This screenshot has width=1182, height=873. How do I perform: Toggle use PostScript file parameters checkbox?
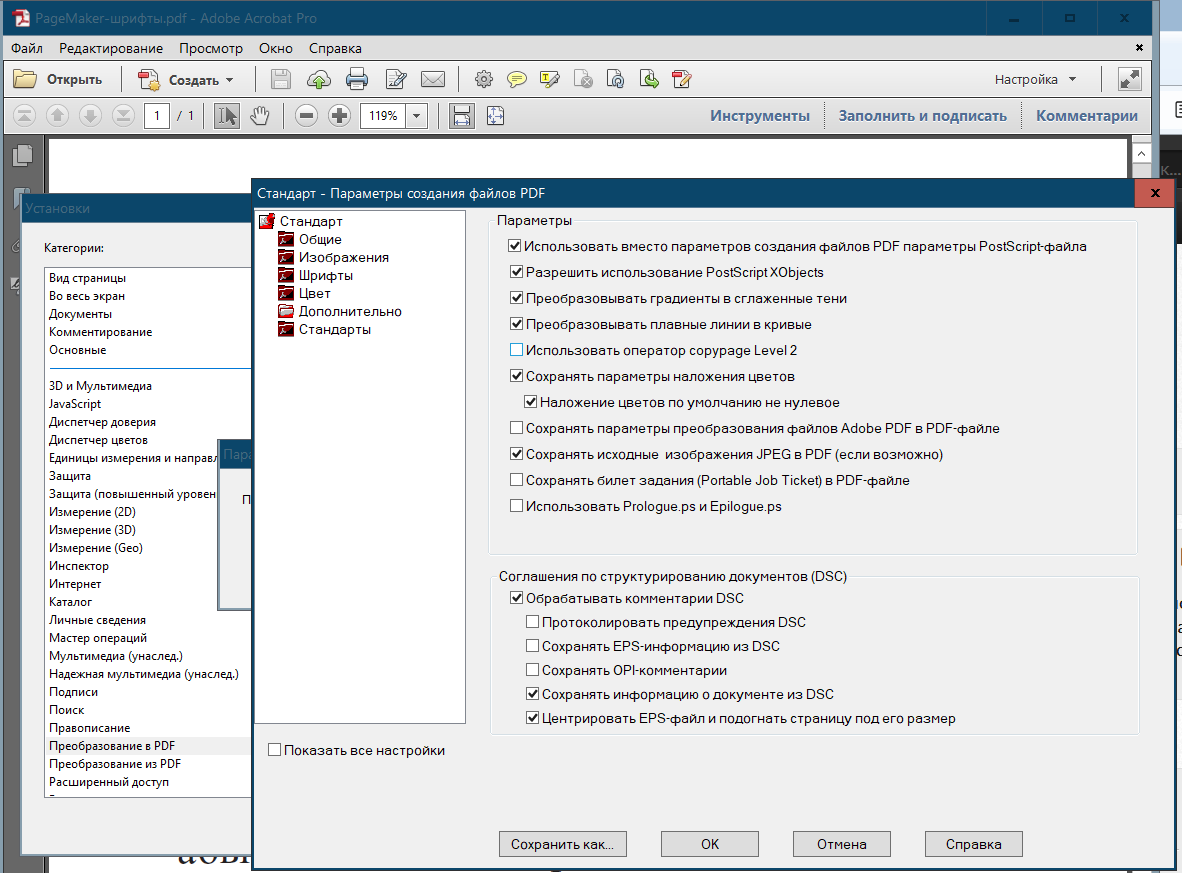tap(515, 246)
